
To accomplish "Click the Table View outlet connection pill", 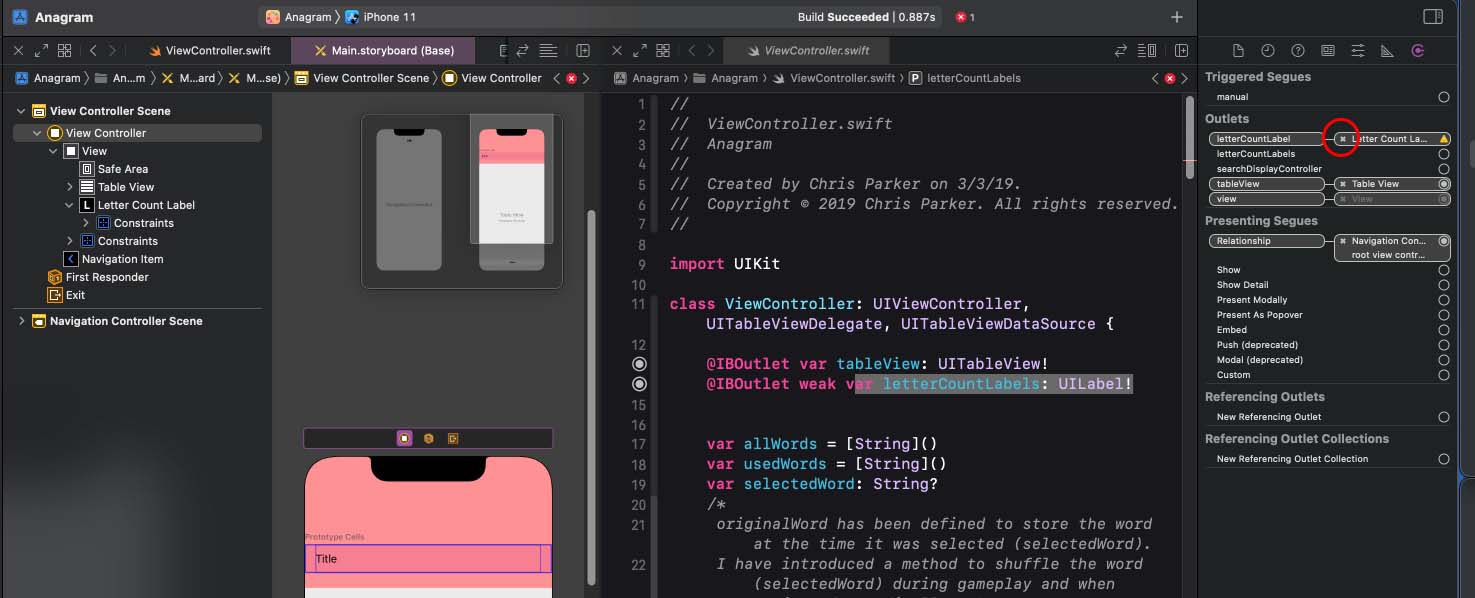I will (x=1393, y=184).
